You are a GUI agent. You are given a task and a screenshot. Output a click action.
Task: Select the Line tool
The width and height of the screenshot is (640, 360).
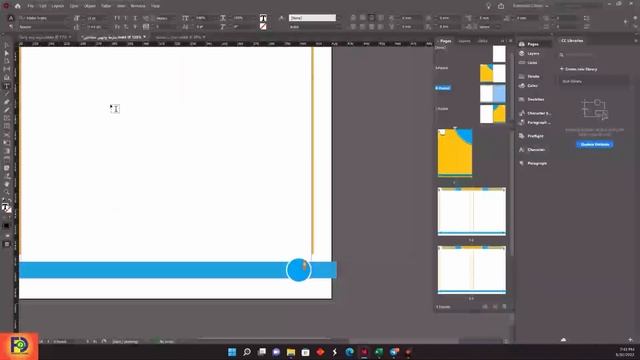7,94
